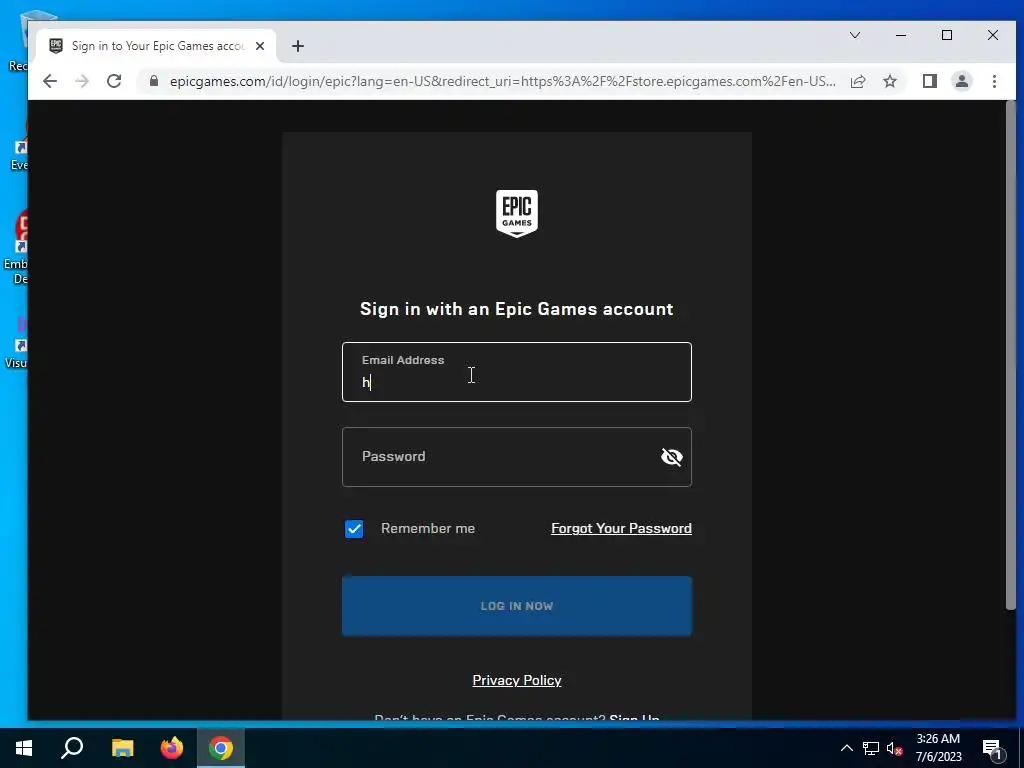Open the Windows Start menu
The width and height of the screenshot is (1024, 768).
(x=24, y=748)
